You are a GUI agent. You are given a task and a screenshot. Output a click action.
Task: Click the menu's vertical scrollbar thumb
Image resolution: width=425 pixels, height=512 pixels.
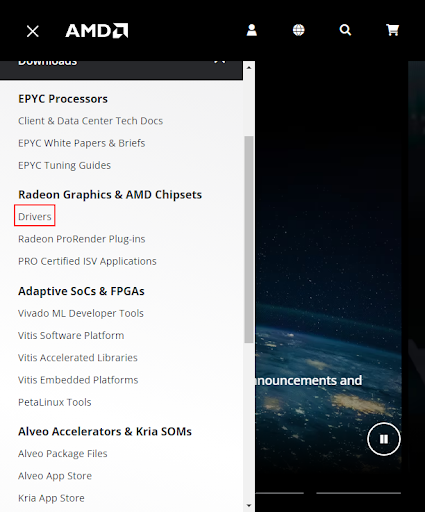[249, 239]
